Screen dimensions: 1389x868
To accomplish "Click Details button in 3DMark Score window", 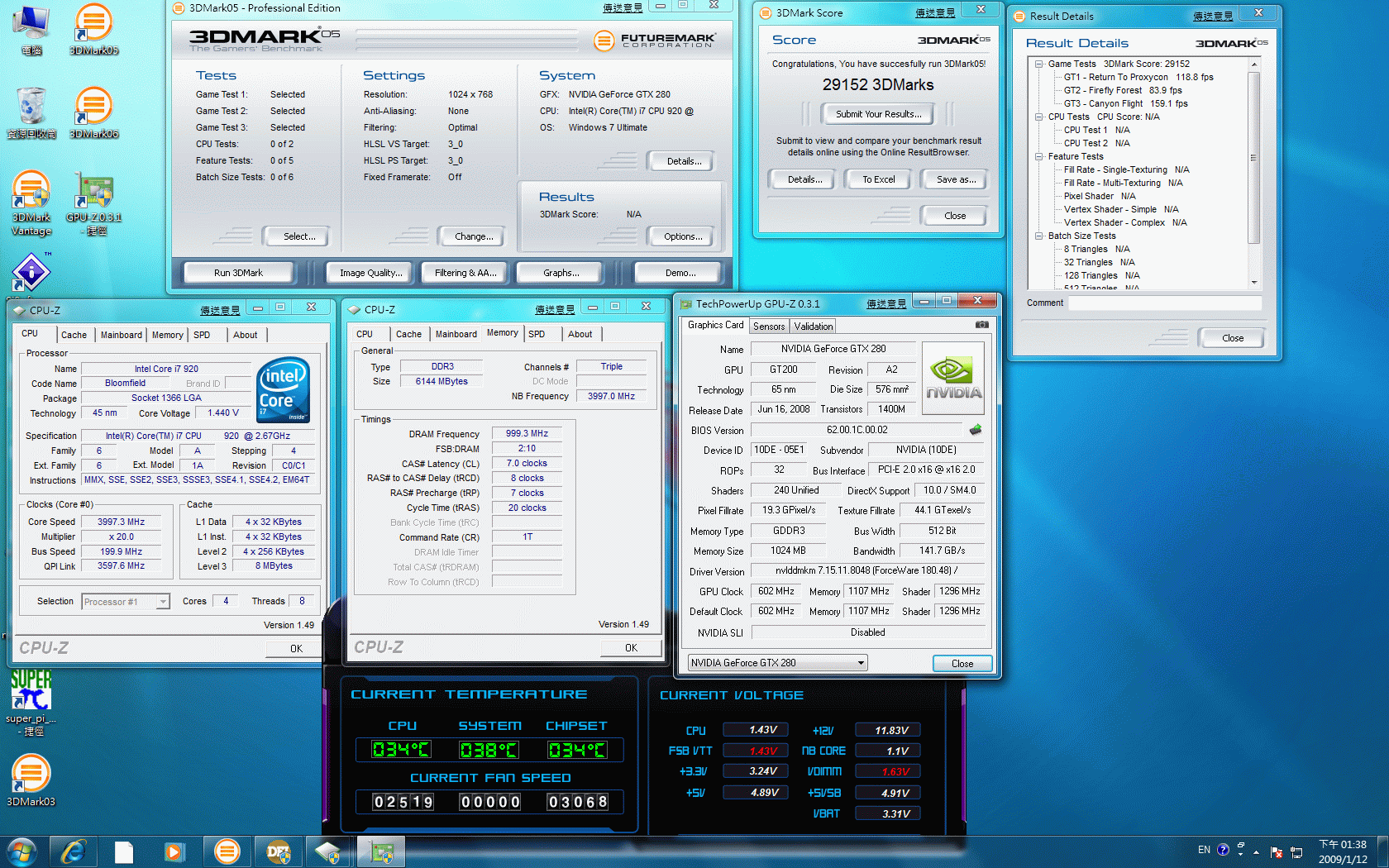I will (804, 179).
